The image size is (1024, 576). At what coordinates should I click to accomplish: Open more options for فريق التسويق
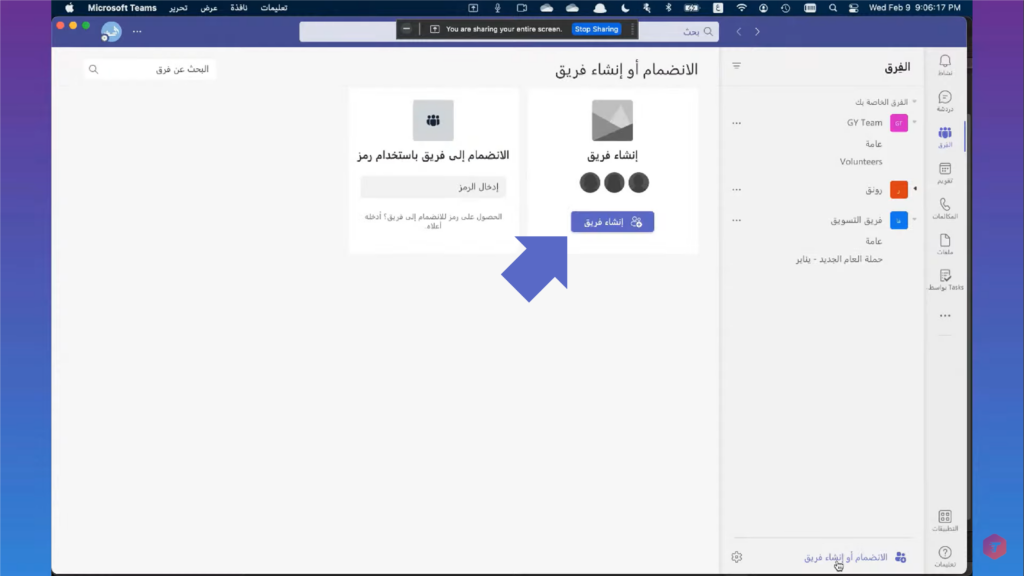737,220
